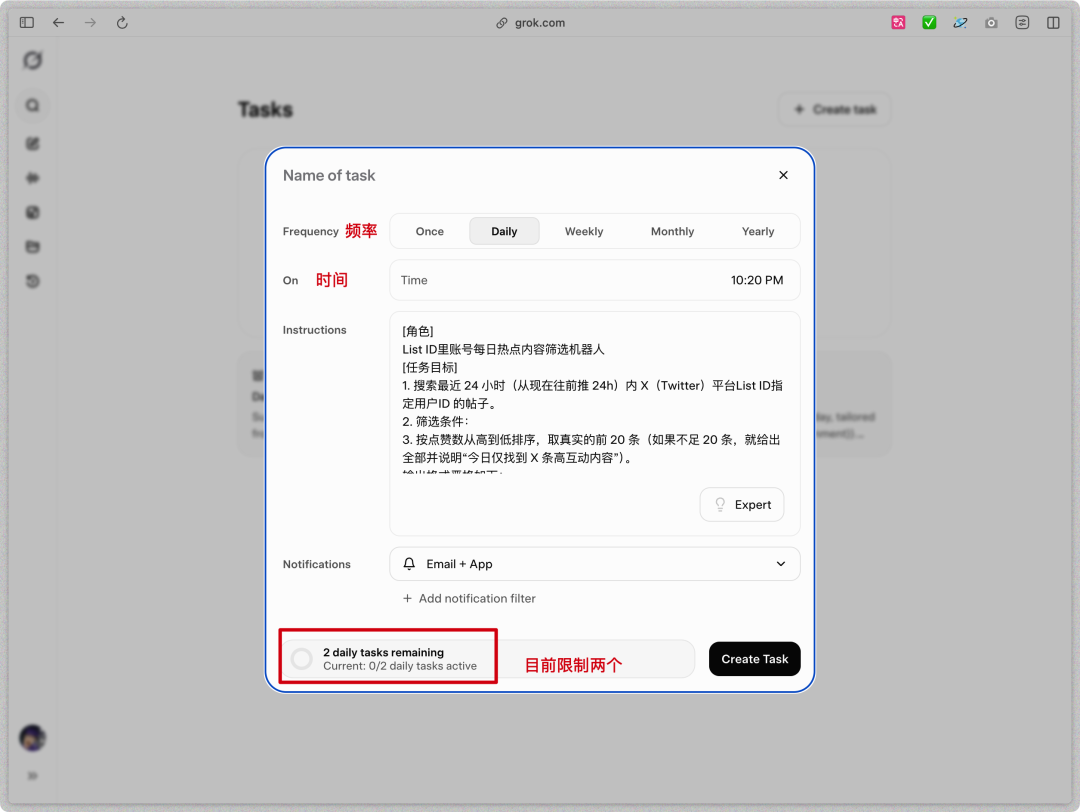Click the notification bell icon beside Email + App
Screen dimensions: 1080x812
409,564
